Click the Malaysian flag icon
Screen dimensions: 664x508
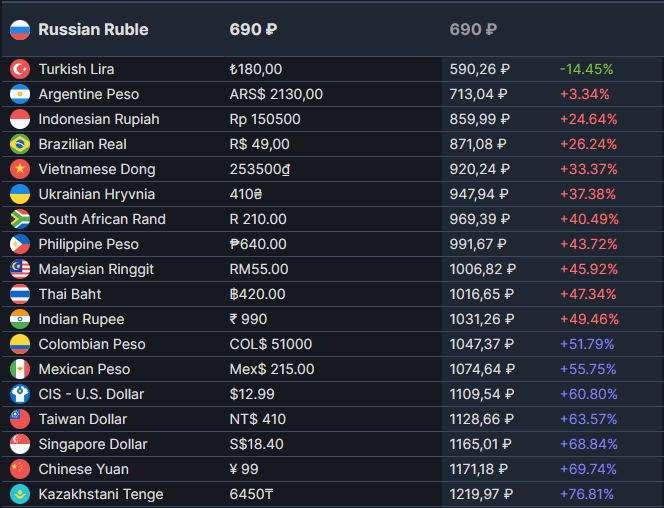click(x=20, y=269)
